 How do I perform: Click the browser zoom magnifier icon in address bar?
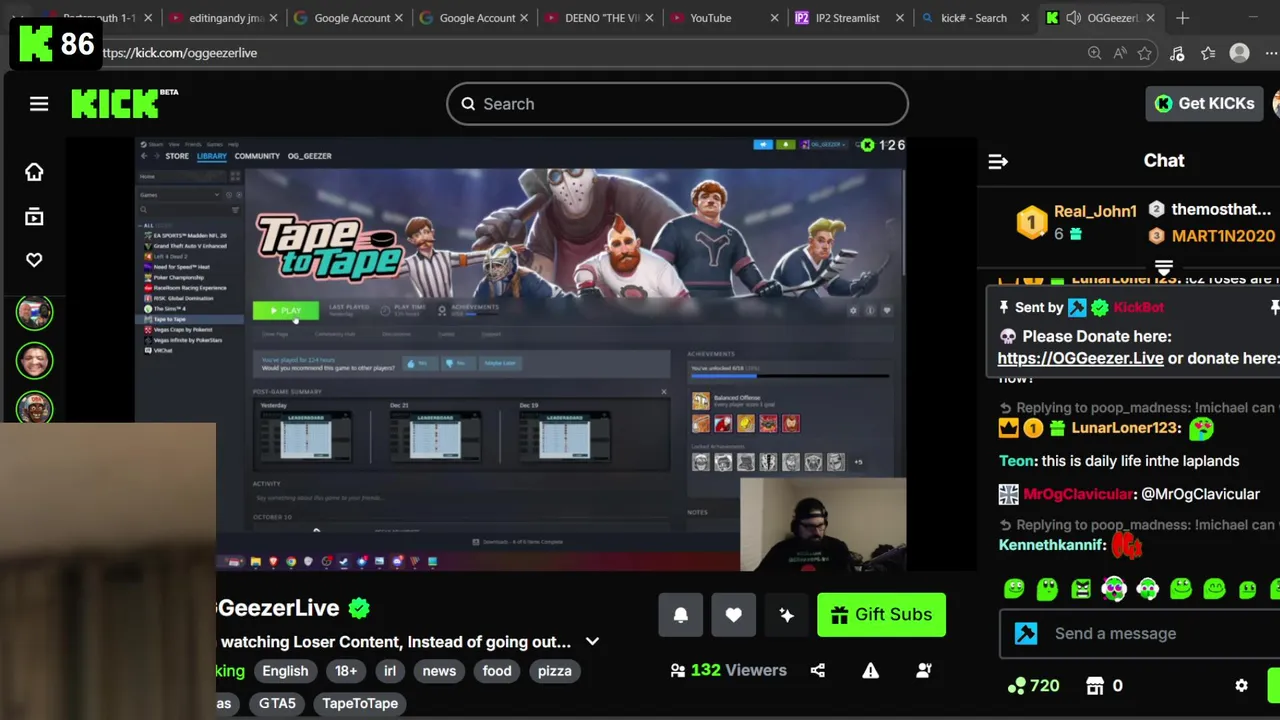(1094, 53)
